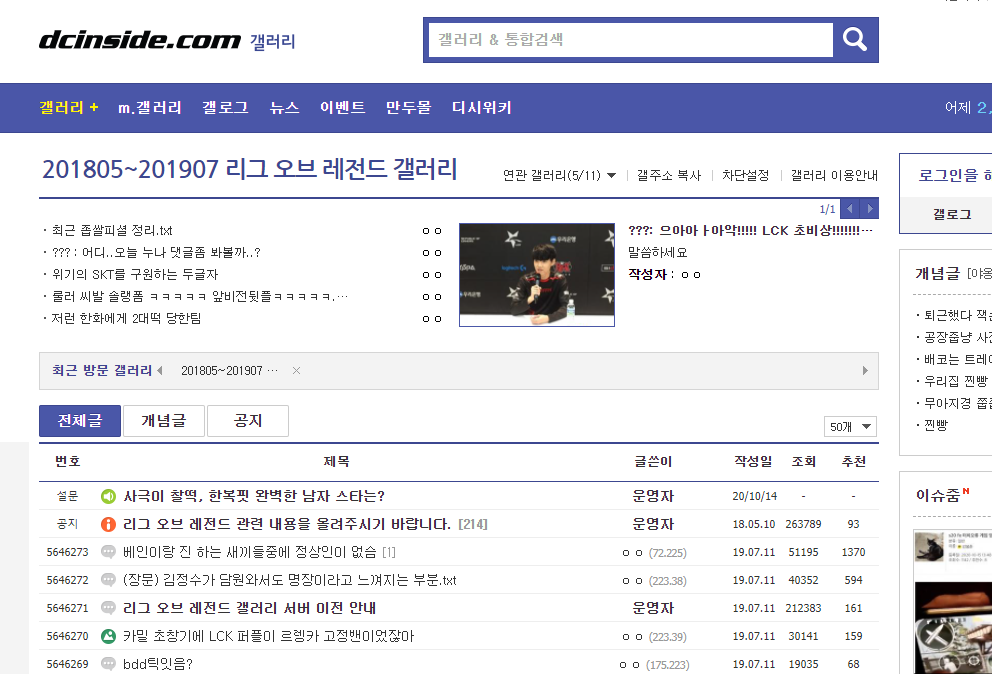Viewport: 992px width, 674px height.
Task: Open post 어디..오늘 누나 댓글좀 봐볼까..?
Action: pyautogui.click(x=156, y=253)
